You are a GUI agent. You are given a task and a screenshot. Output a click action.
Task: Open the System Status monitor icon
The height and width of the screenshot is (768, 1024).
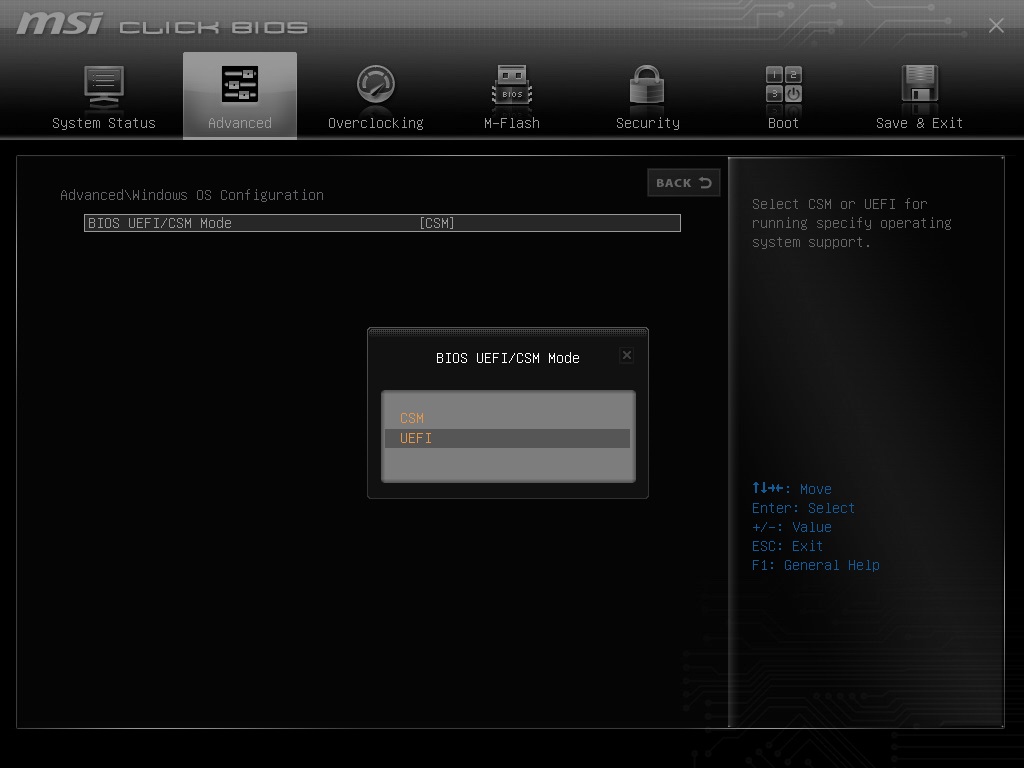coord(104,86)
